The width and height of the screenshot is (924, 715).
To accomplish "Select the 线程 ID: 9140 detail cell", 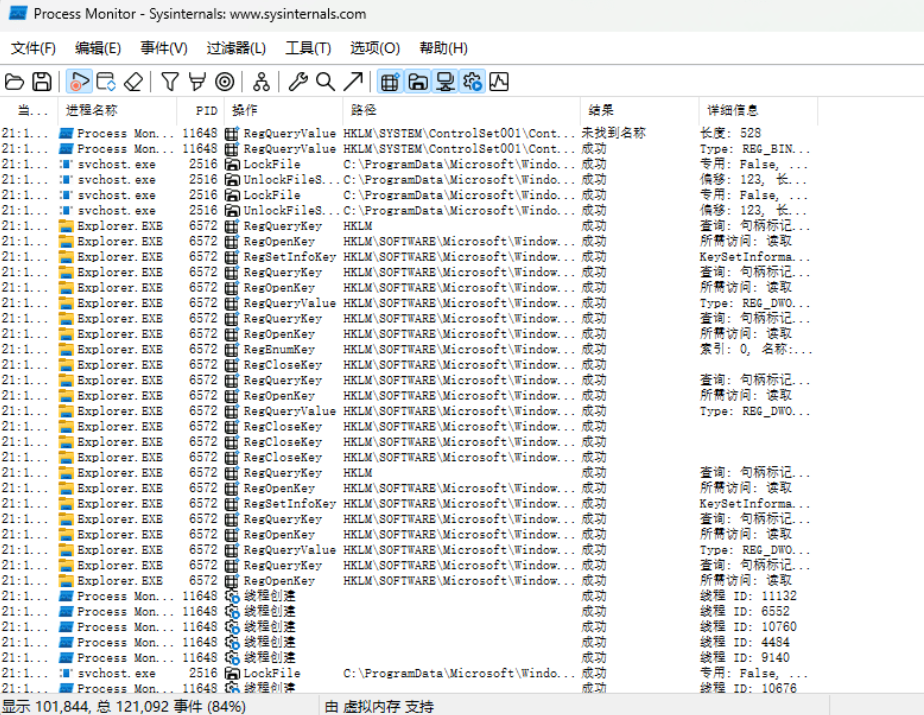I will 744,657.
